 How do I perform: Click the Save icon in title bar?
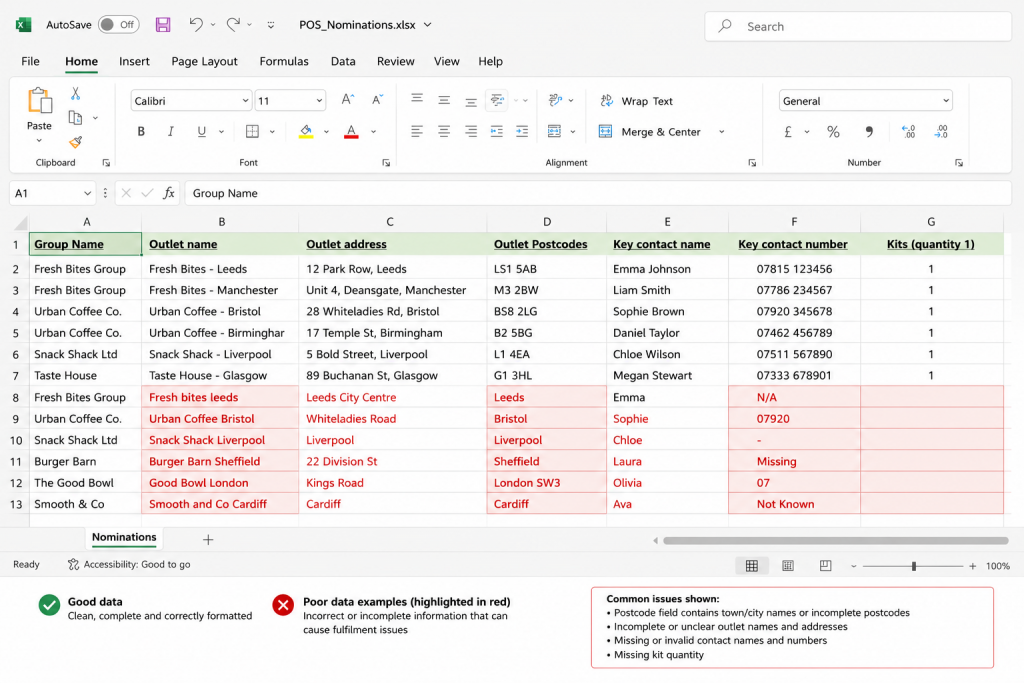[163, 25]
